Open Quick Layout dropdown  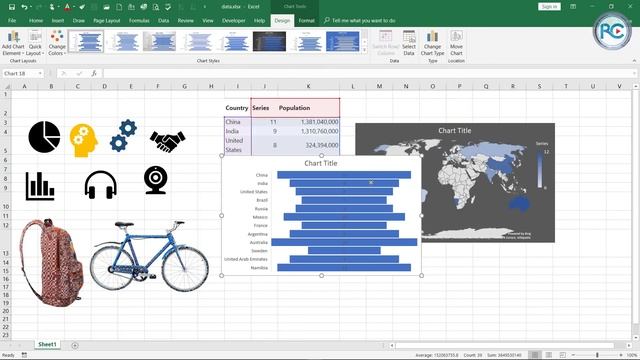(35, 43)
